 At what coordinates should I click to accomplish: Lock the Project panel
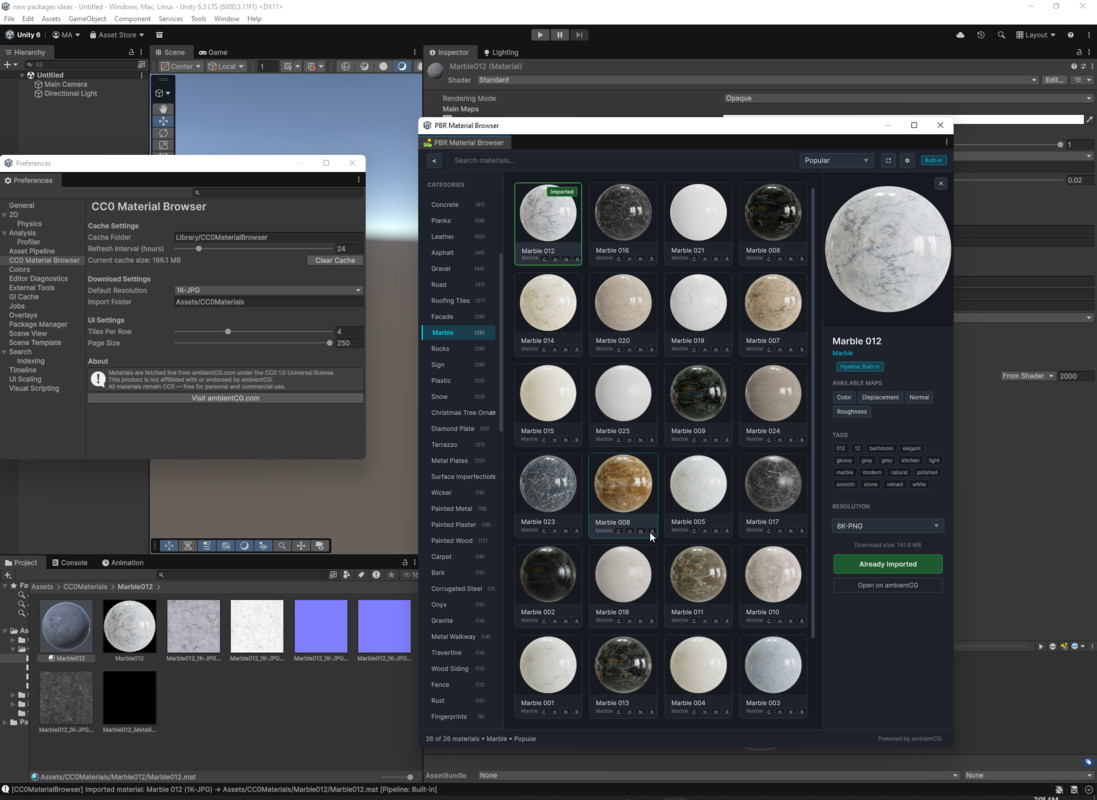click(404, 563)
